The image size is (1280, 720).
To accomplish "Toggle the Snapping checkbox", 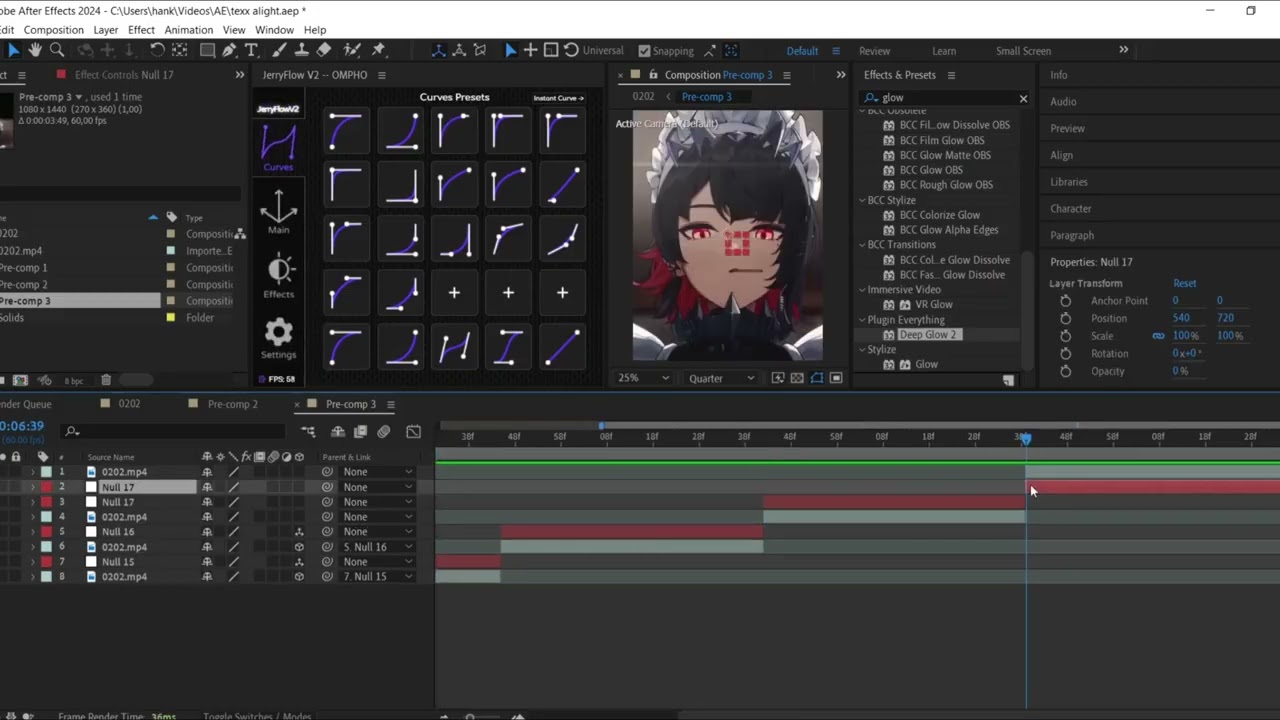I will click(x=644, y=51).
